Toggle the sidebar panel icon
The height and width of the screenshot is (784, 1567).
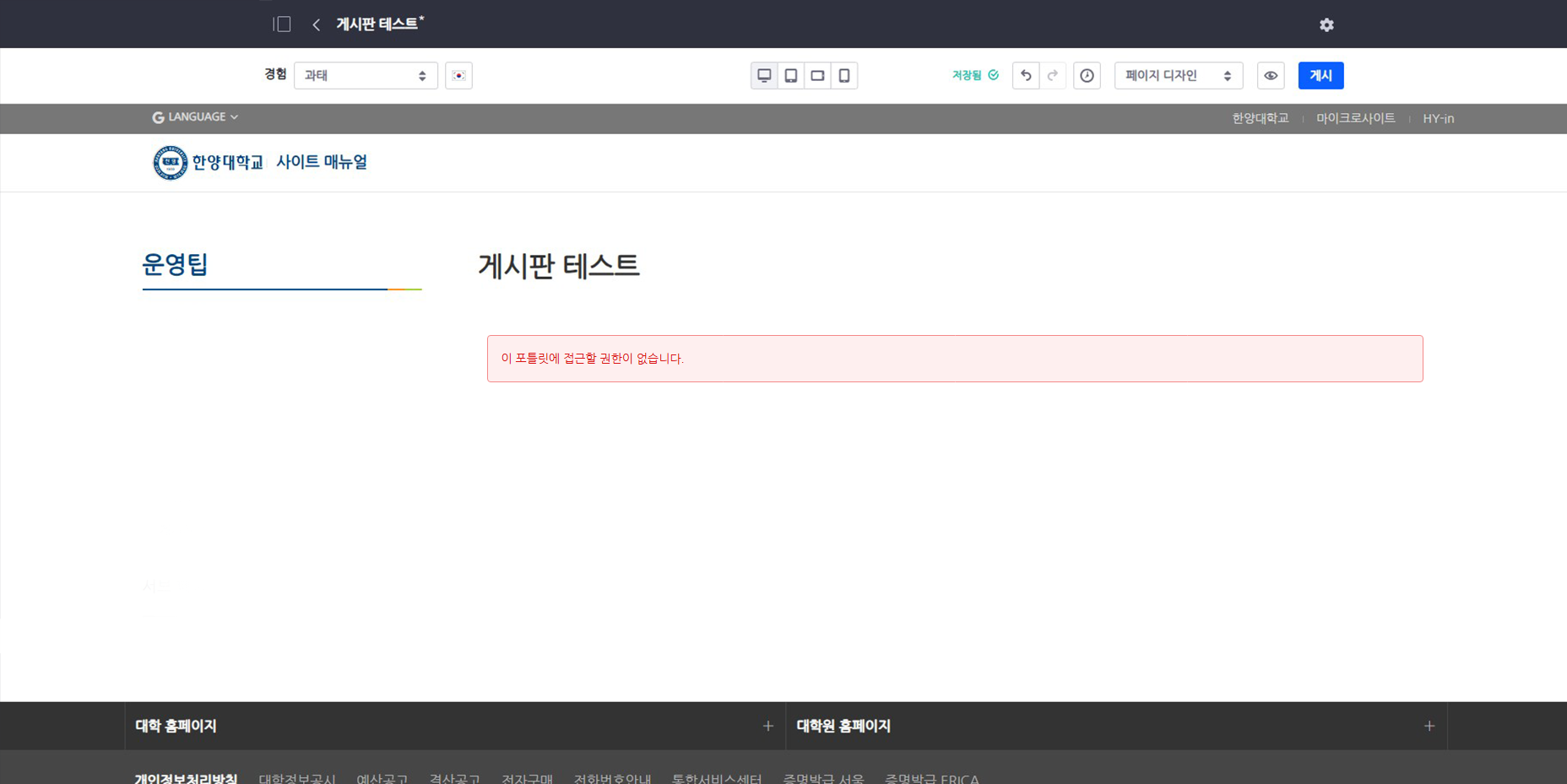(282, 24)
